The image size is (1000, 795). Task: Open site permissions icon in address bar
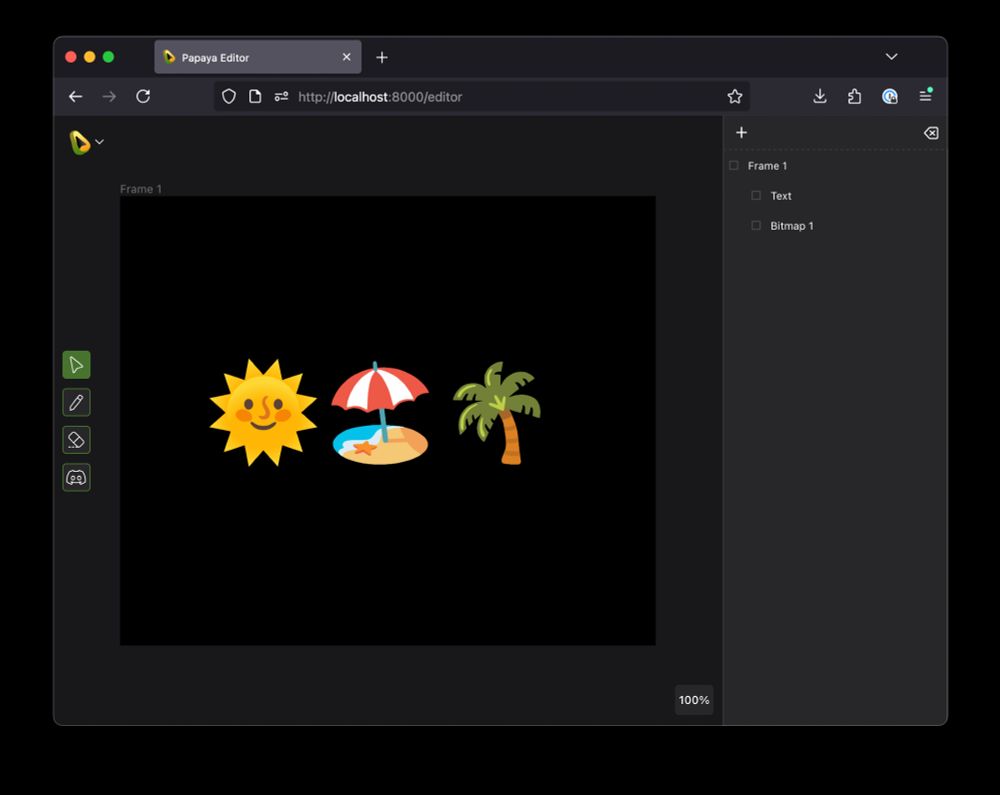(281, 96)
